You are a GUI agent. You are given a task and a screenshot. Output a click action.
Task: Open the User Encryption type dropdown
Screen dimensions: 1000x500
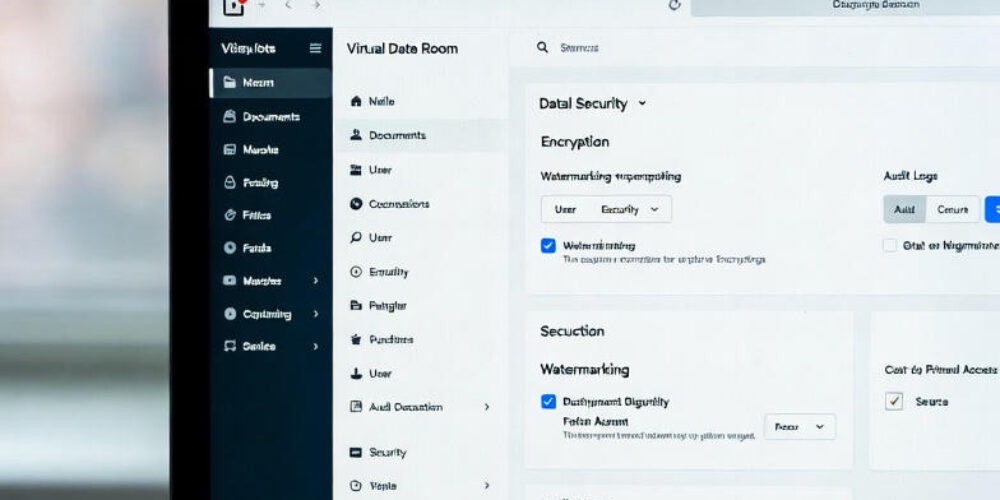(x=606, y=209)
